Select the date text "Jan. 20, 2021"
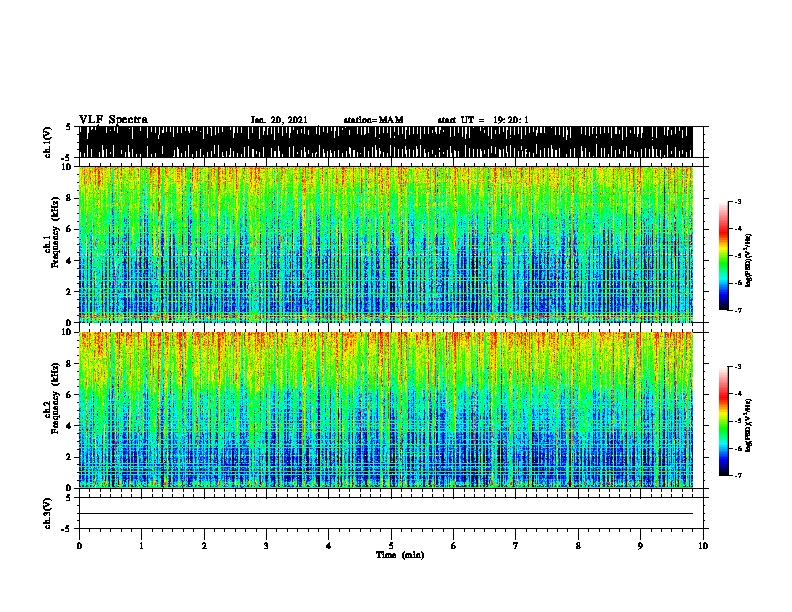This screenshot has height=612, width=792. coord(279,120)
